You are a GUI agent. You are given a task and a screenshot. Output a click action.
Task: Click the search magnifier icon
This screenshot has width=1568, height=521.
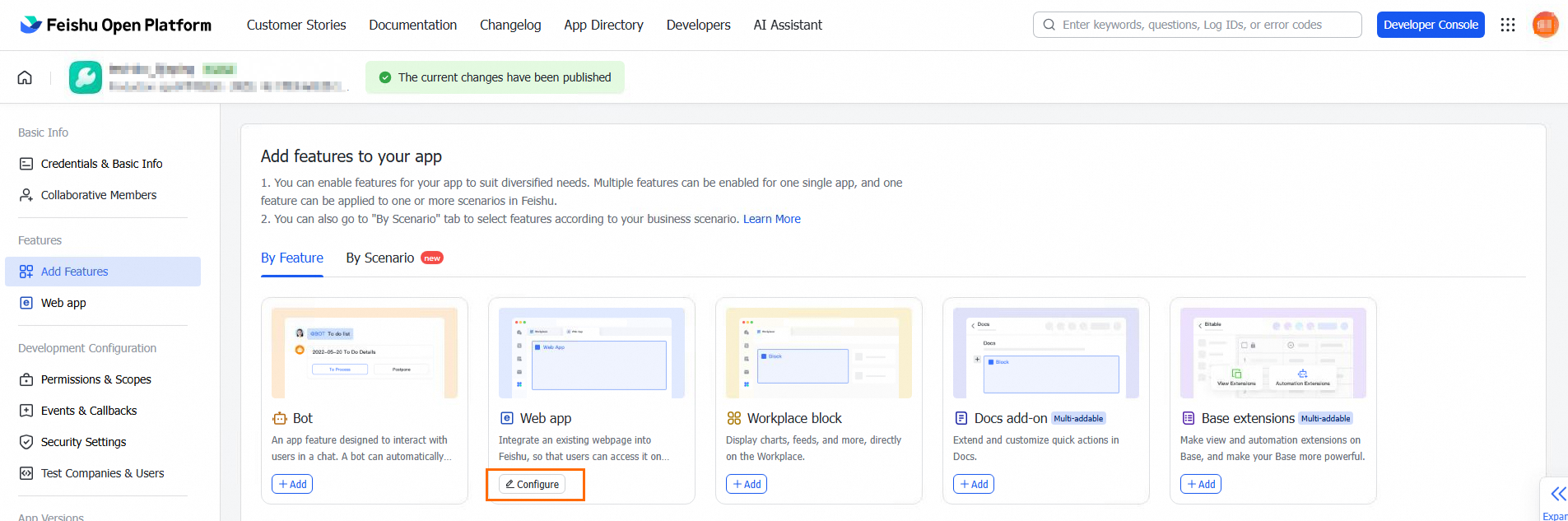click(x=1049, y=25)
